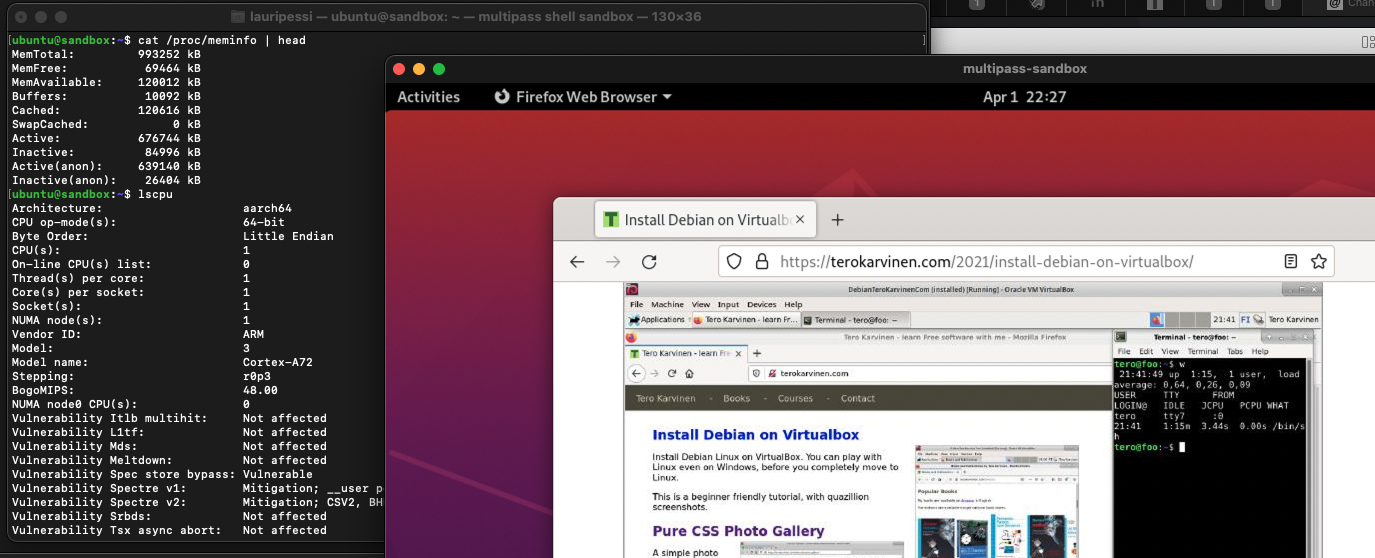This screenshot has height=558, width=1375.
Task: Click VirtualBox File menu in page screenshot
Action: pyautogui.click(x=636, y=304)
